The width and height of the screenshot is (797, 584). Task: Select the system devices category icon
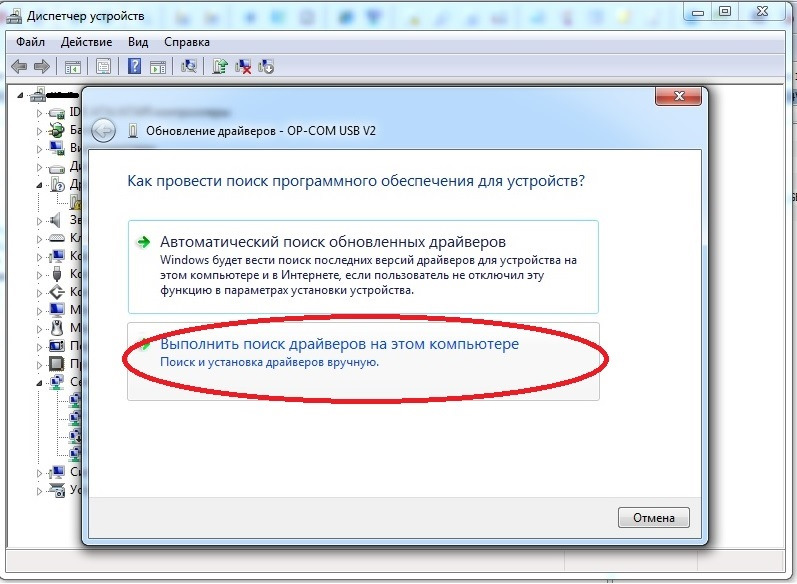[x=57, y=472]
